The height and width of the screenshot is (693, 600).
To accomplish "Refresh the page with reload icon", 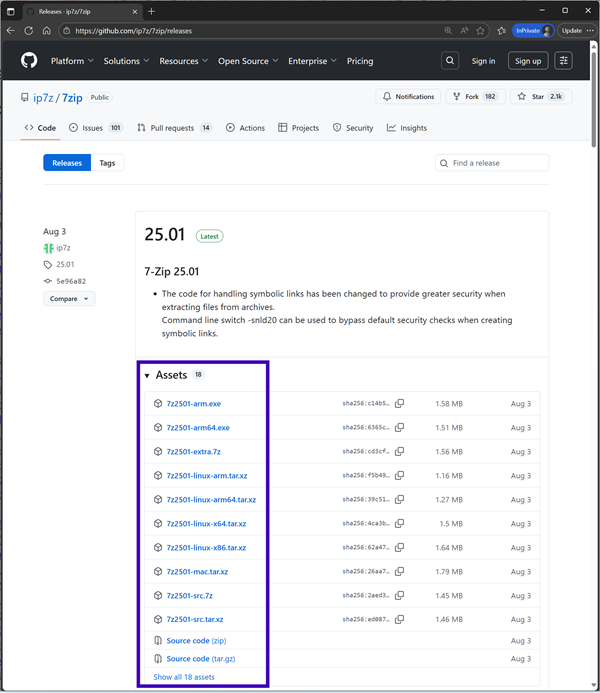I will tap(29, 30).
